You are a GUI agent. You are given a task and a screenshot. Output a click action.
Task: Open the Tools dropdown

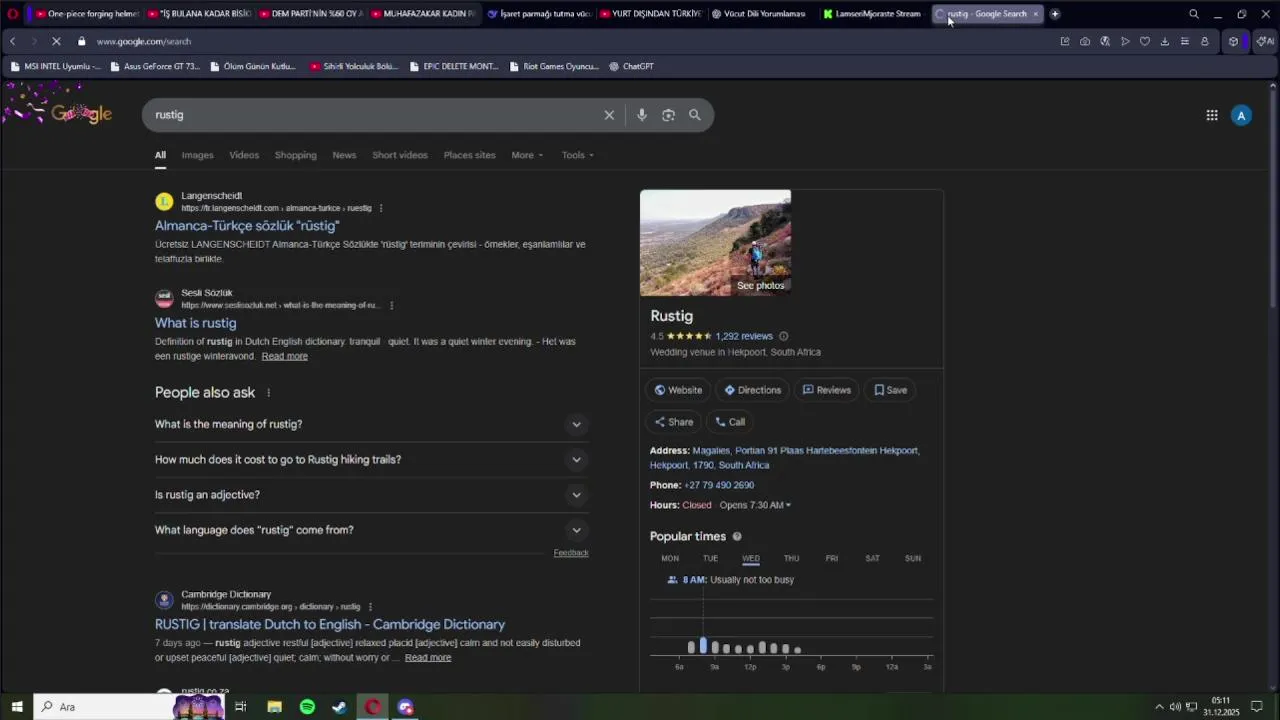(577, 155)
